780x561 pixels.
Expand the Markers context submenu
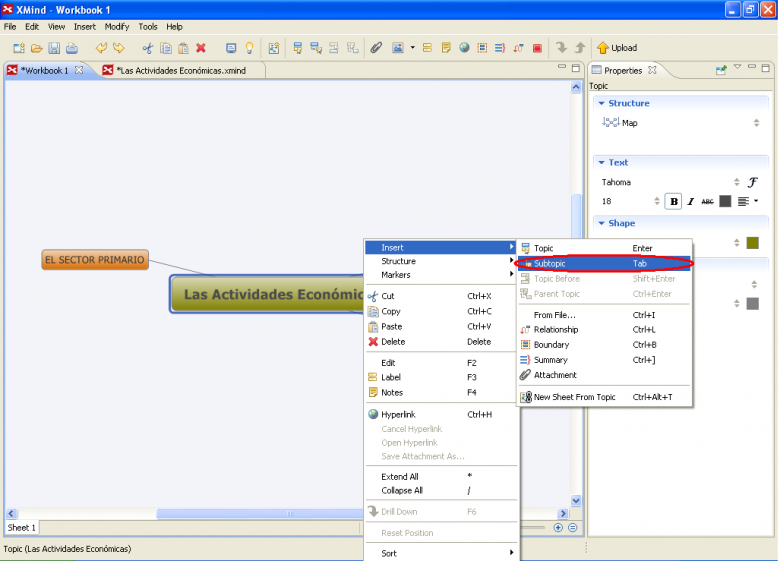[440, 275]
